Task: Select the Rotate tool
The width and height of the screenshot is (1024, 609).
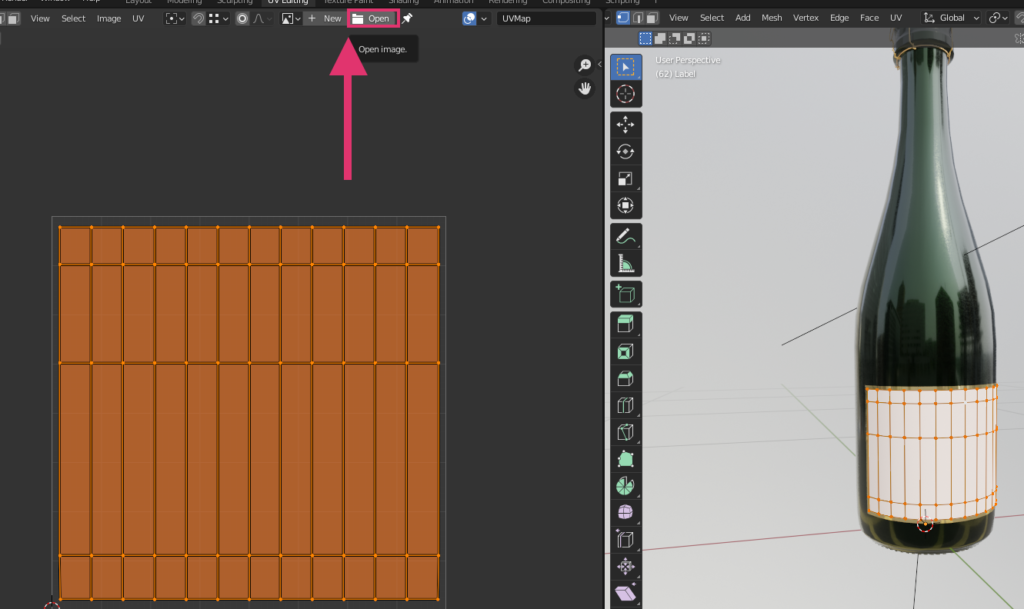Action: click(x=626, y=151)
